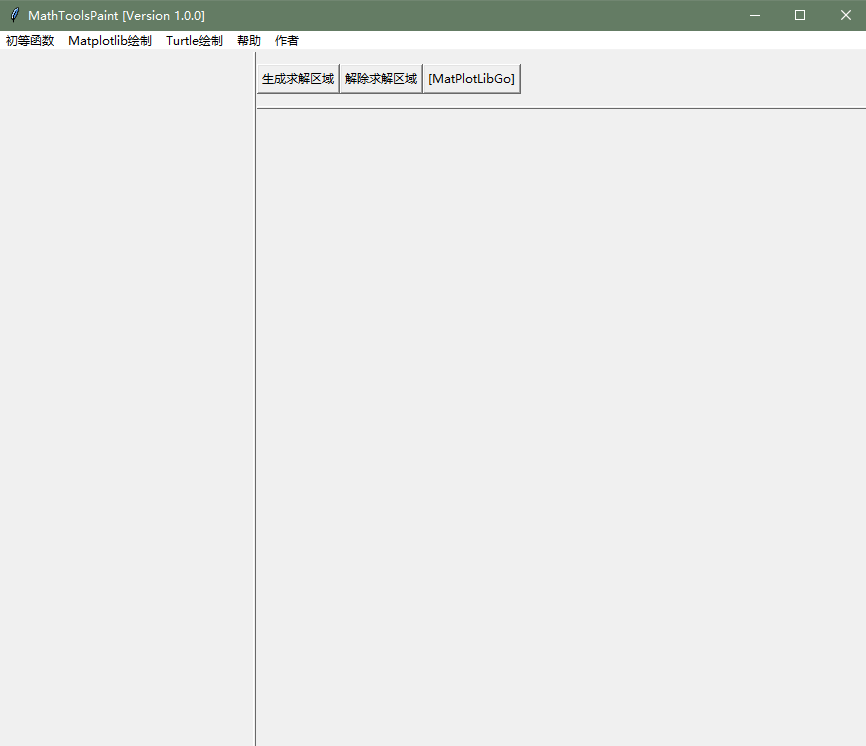Open the 初等函数 menu

[x=30, y=40]
